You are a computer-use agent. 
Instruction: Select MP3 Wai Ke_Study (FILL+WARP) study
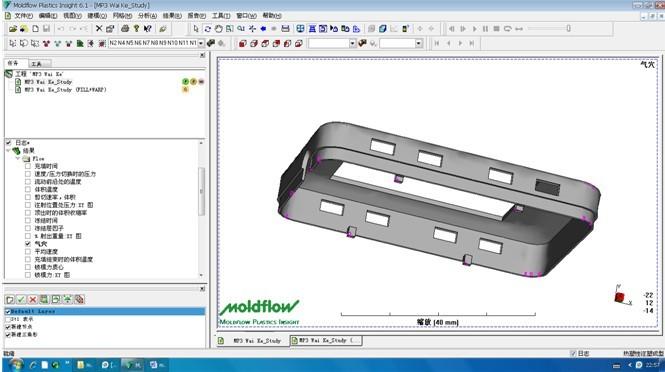pyautogui.click(x=65, y=90)
